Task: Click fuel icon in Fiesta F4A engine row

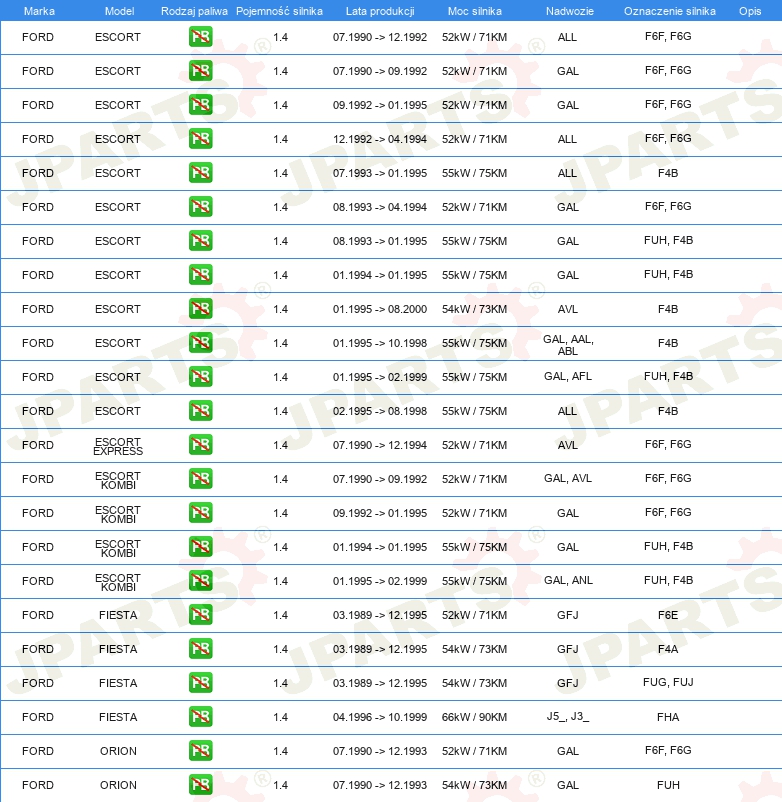Action: [x=200, y=649]
